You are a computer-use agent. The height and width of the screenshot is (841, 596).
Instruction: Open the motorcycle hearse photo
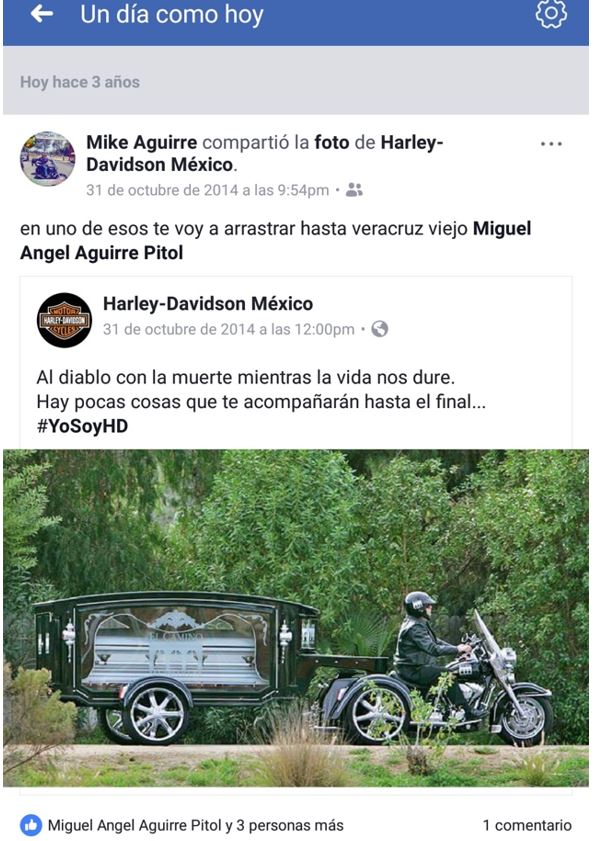[296, 618]
